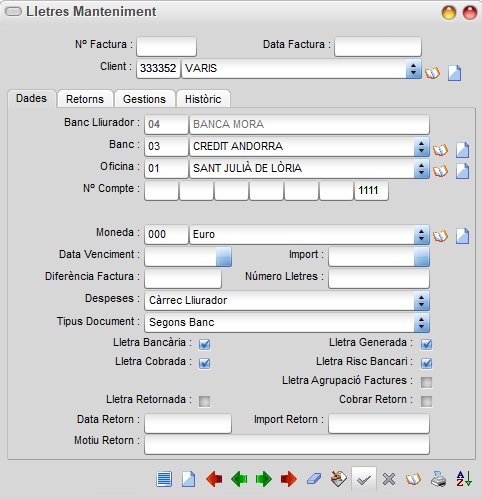Switch to the Retorns tab
482x499 pixels.
pyautogui.click(x=85, y=99)
